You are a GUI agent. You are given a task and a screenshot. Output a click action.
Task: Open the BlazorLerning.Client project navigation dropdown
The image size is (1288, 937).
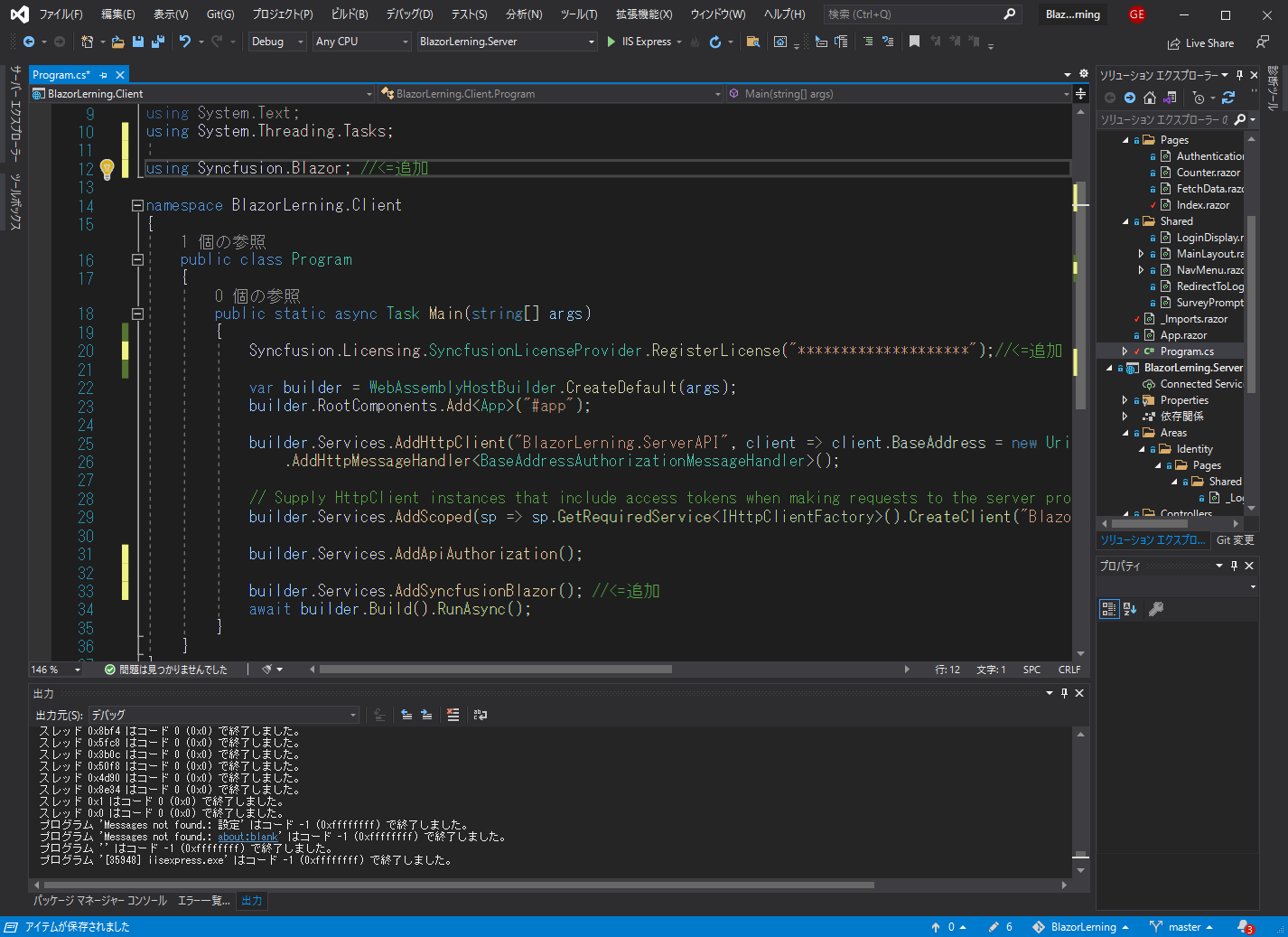[x=202, y=94]
